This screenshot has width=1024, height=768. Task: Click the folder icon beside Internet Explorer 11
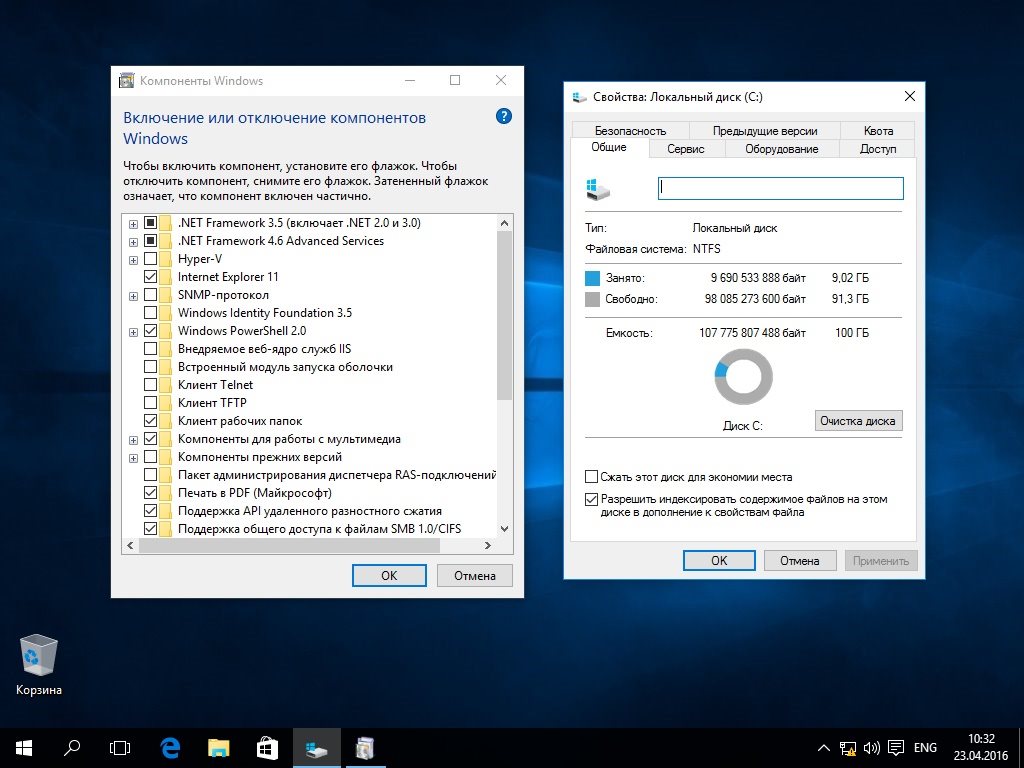point(165,277)
